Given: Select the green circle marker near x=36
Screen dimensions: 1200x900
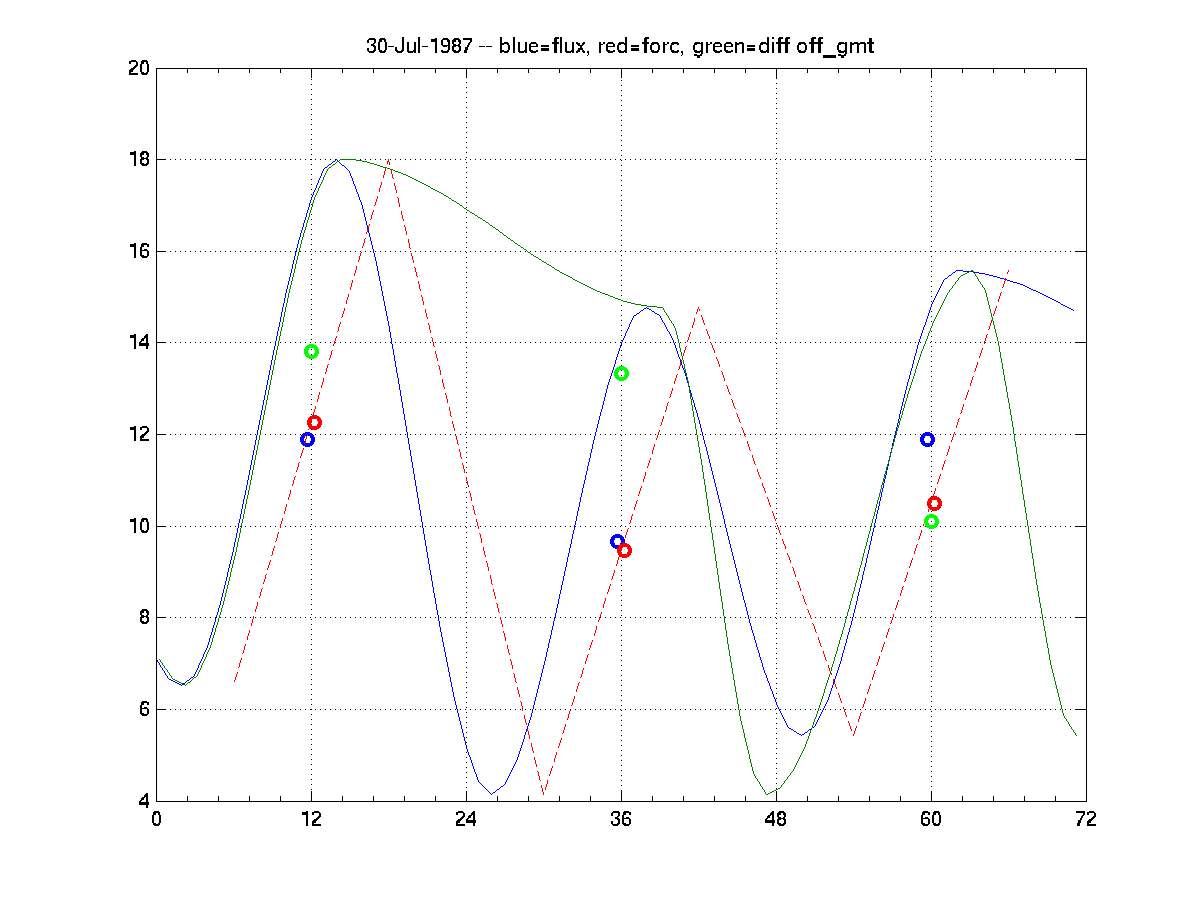Looking at the screenshot, I should tap(621, 374).
